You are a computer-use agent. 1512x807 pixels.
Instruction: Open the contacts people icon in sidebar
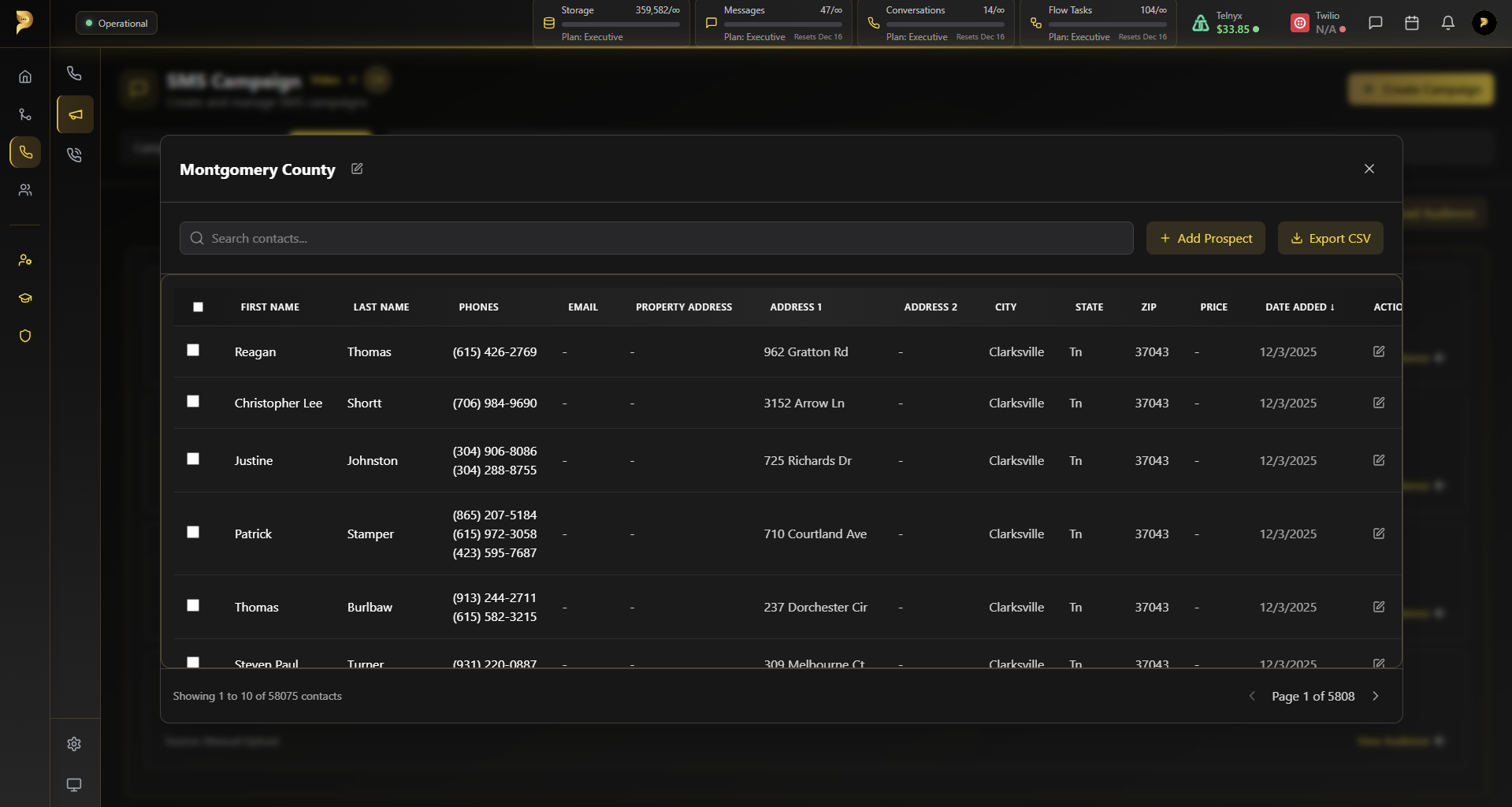[x=25, y=190]
